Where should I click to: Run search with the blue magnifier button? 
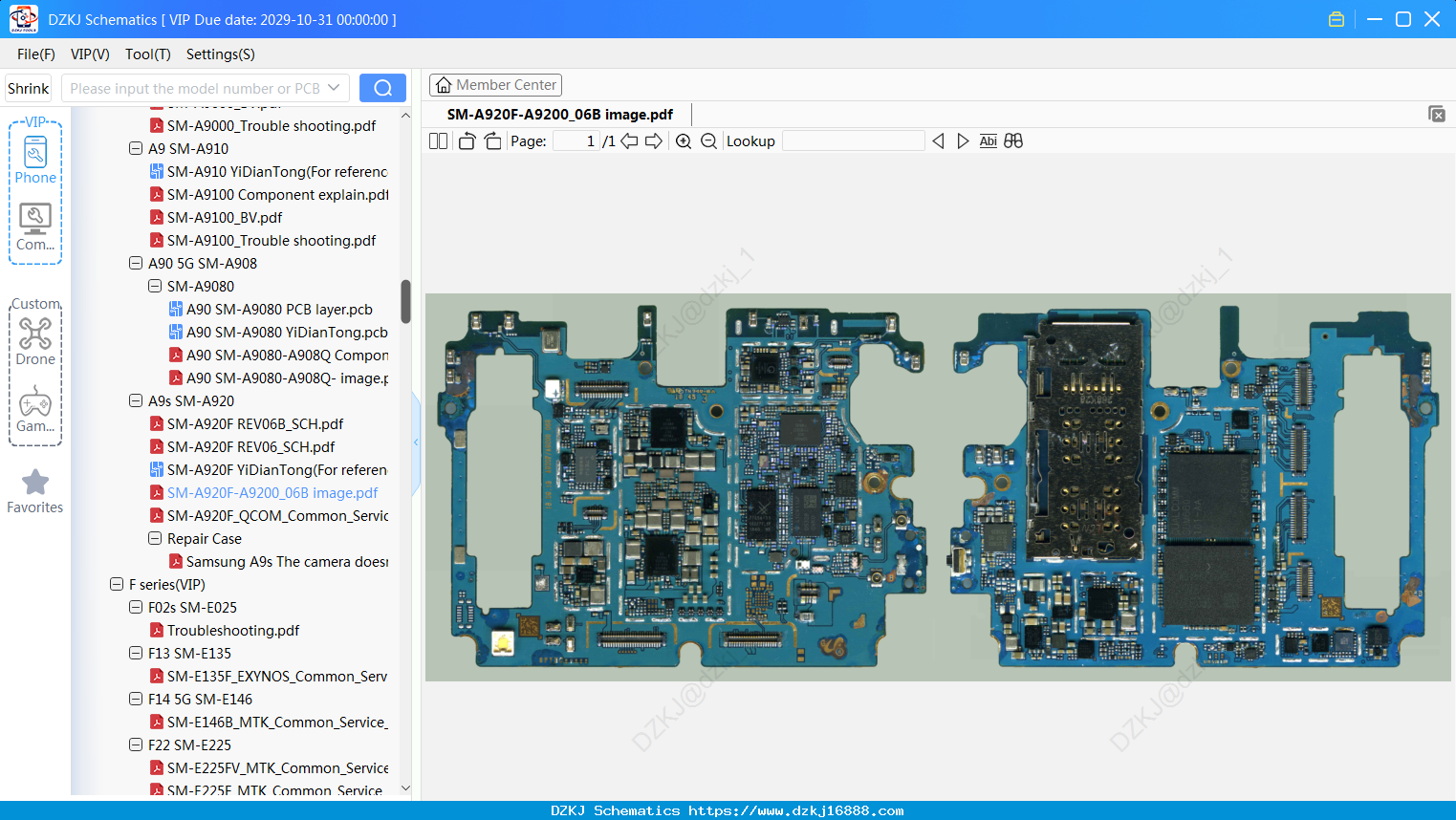tap(382, 88)
